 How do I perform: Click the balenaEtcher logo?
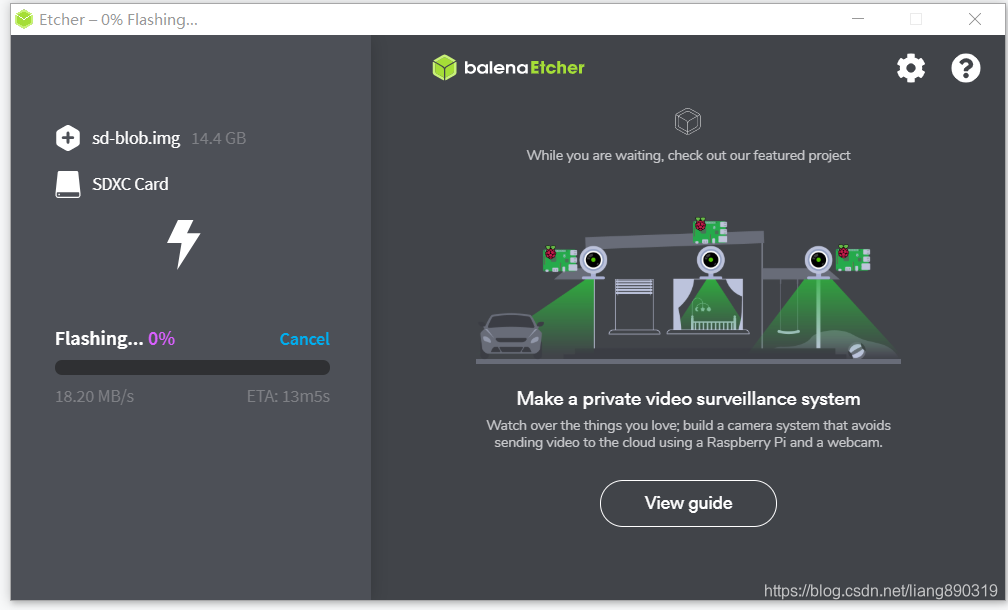pyautogui.click(x=508, y=67)
